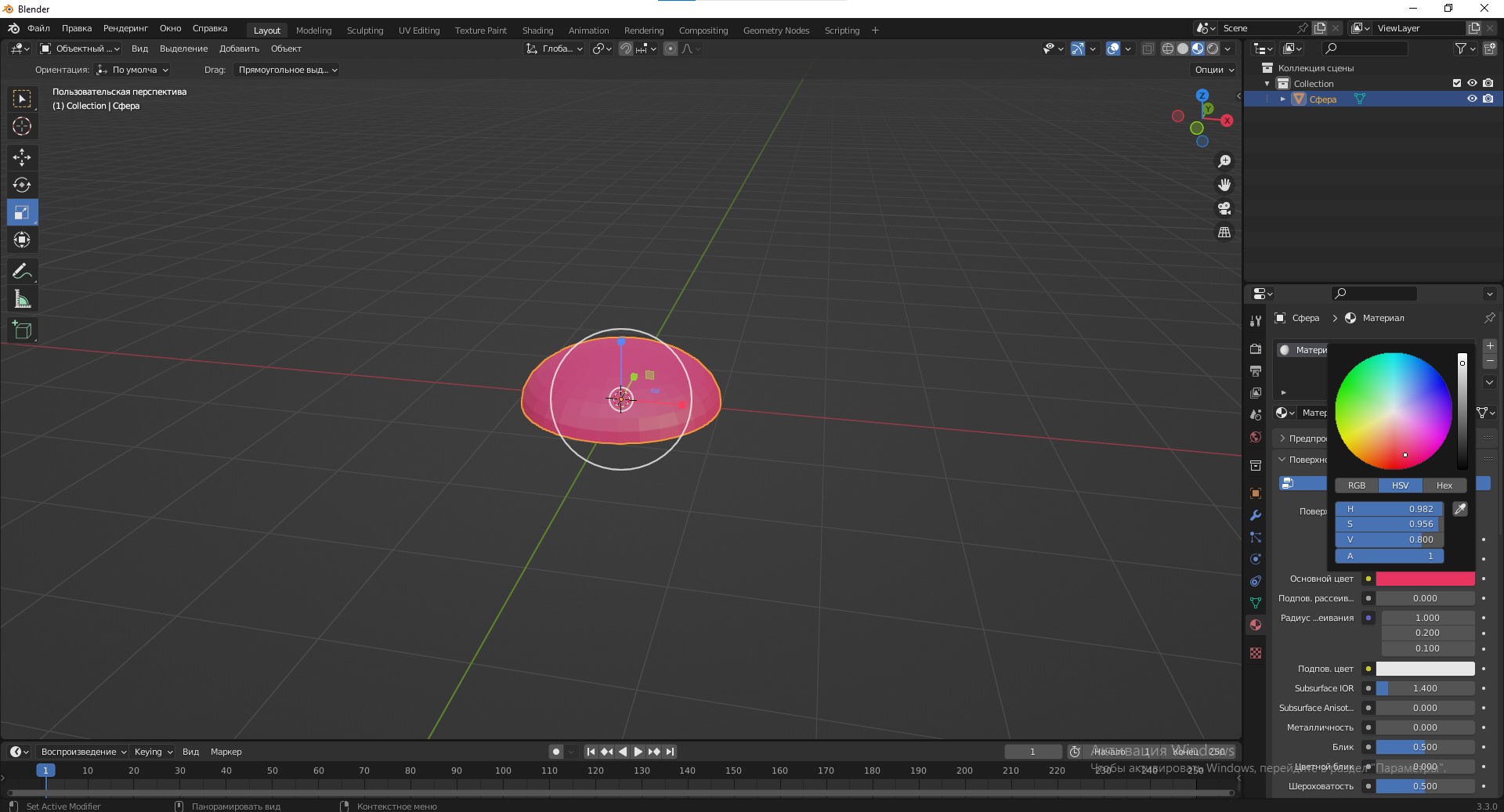Select the Rotate tool
Image resolution: width=1504 pixels, height=812 pixels.
[x=22, y=185]
